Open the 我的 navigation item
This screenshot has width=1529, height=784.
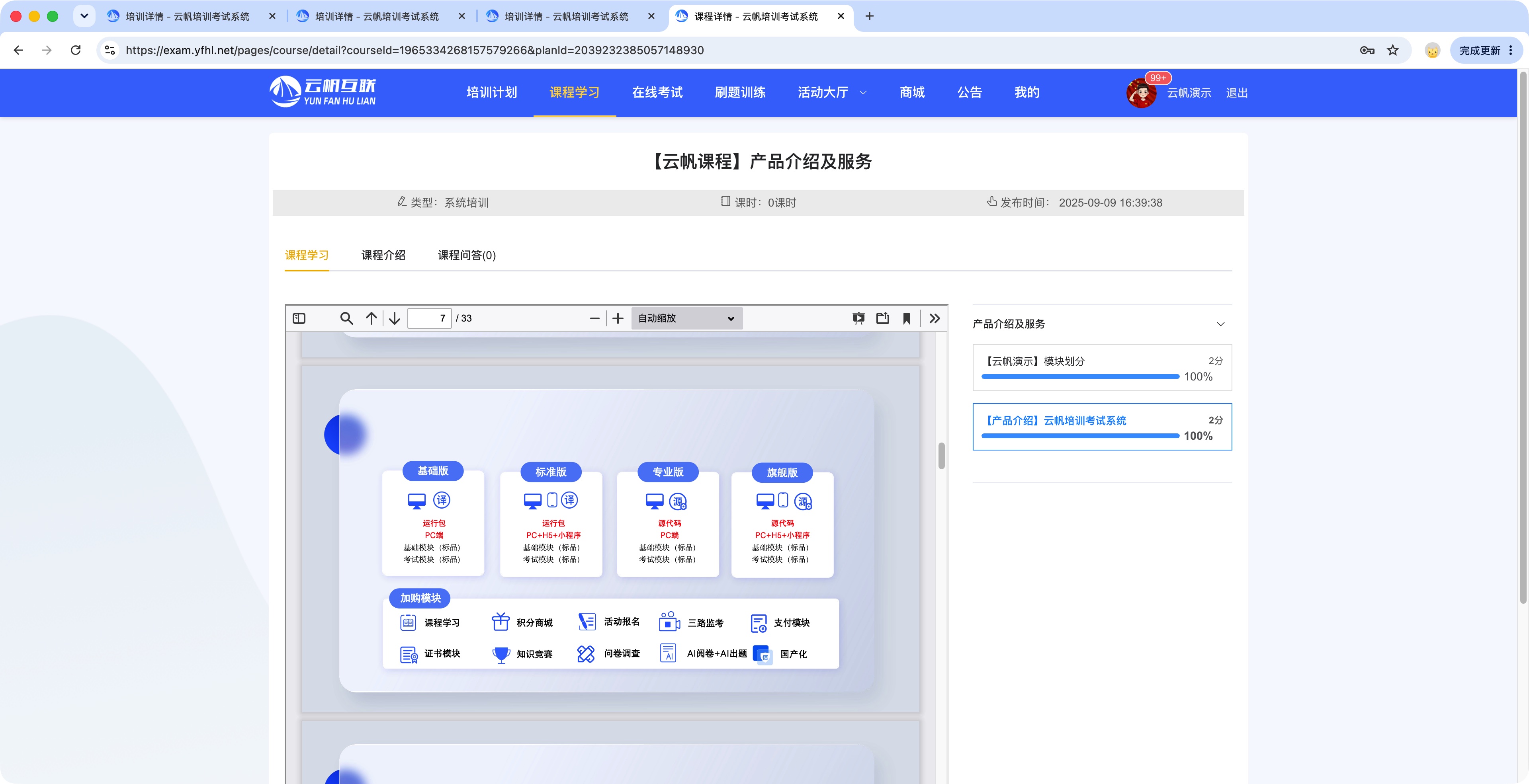pyautogui.click(x=1027, y=92)
